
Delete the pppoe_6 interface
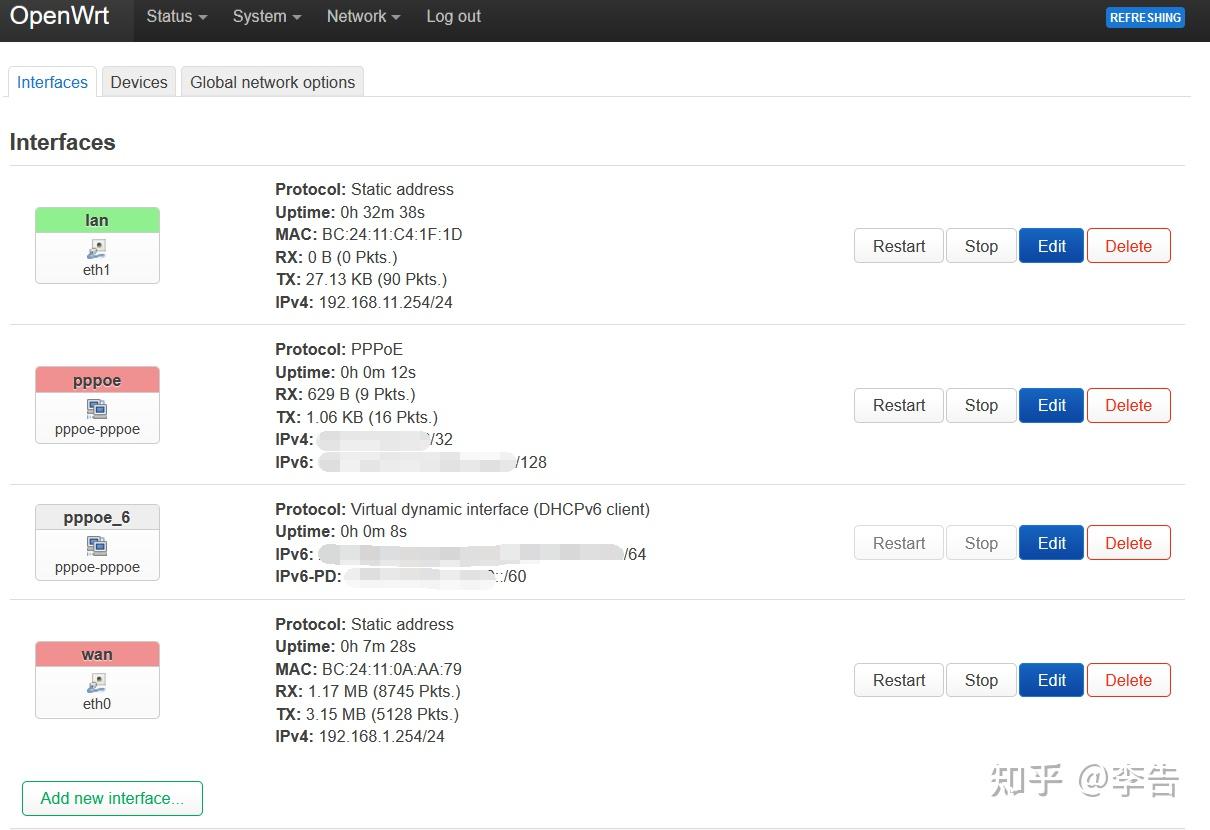tap(1128, 542)
